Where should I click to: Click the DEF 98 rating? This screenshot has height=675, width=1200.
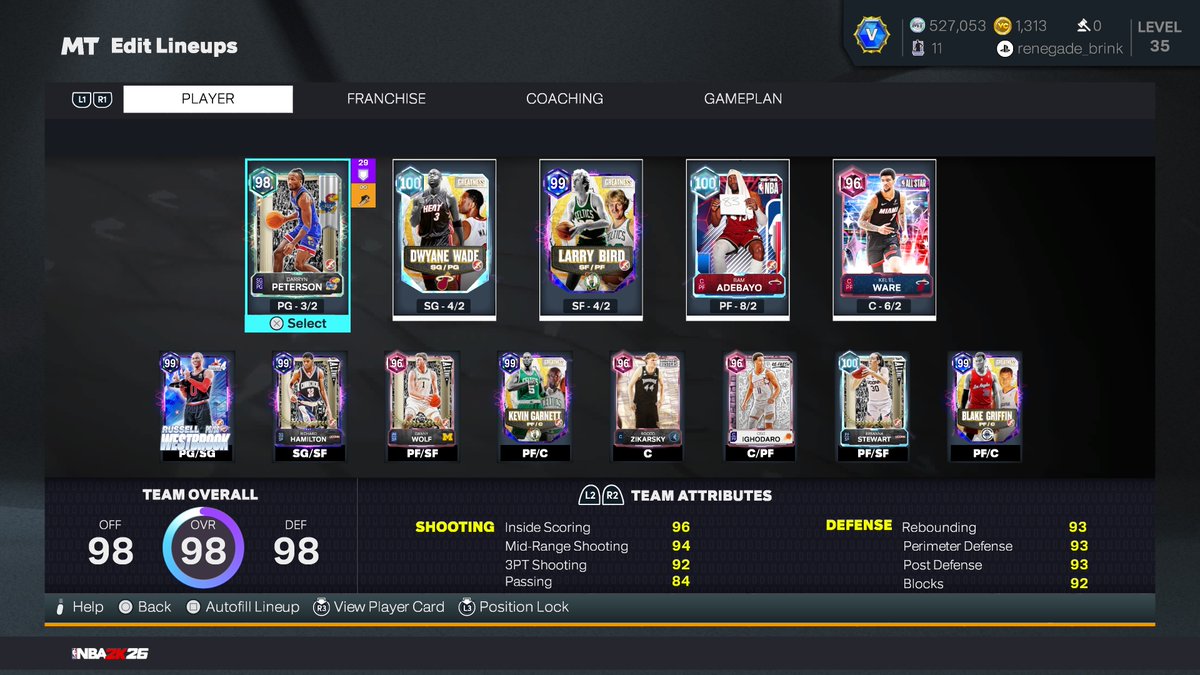(x=296, y=543)
